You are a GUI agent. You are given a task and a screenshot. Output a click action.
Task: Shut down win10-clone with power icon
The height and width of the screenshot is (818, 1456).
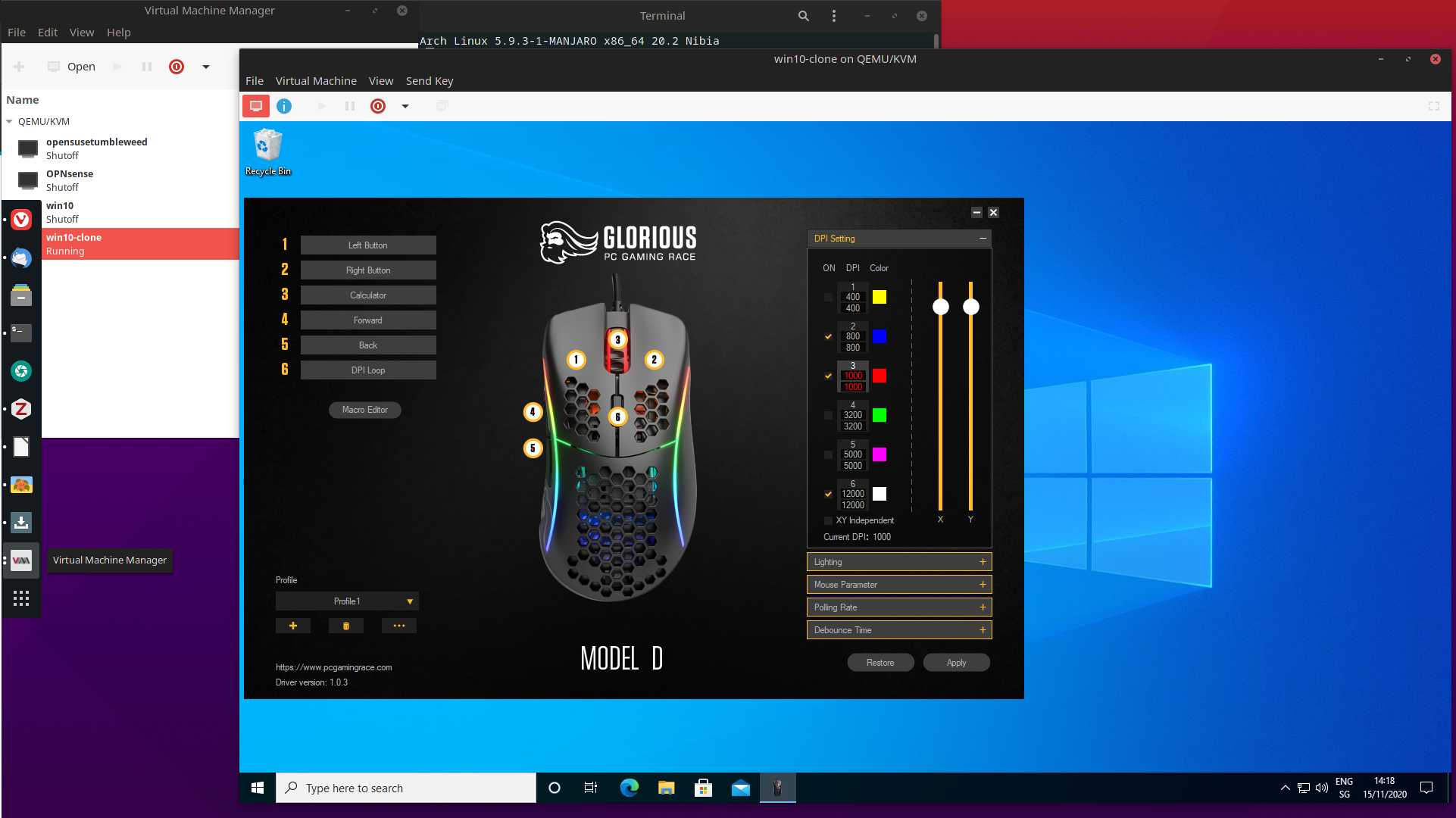[x=378, y=106]
